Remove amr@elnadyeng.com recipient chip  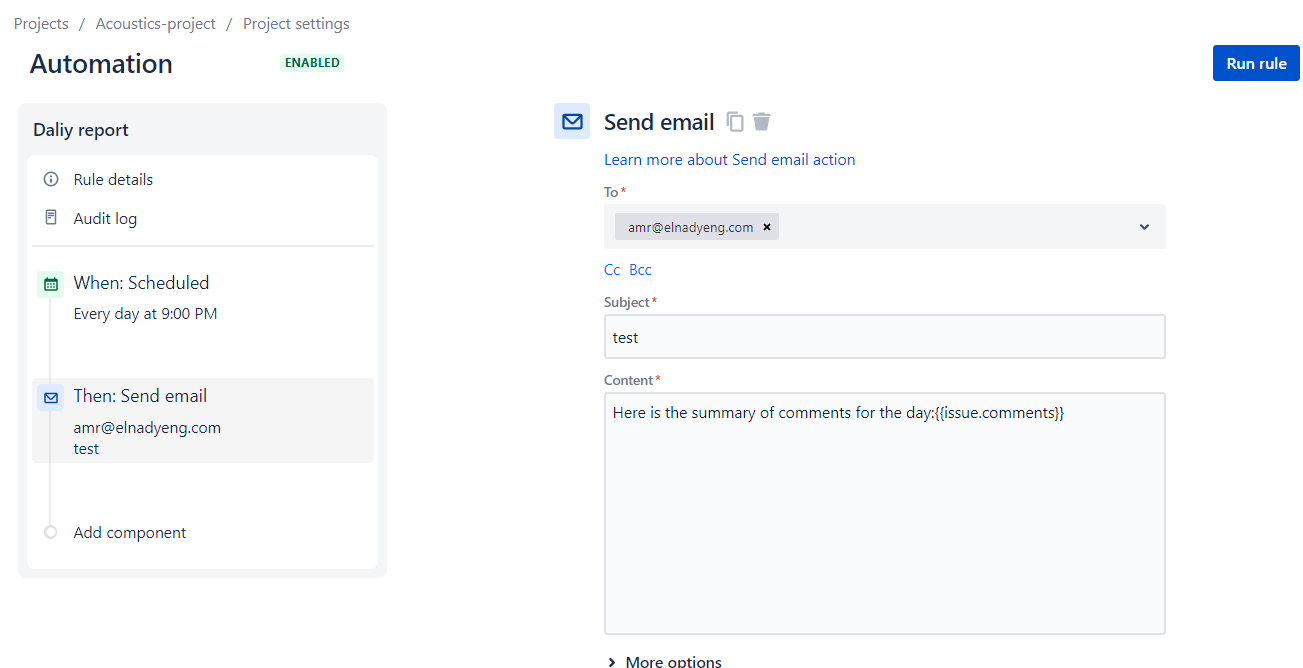pyautogui.click(x=766, y=226)
